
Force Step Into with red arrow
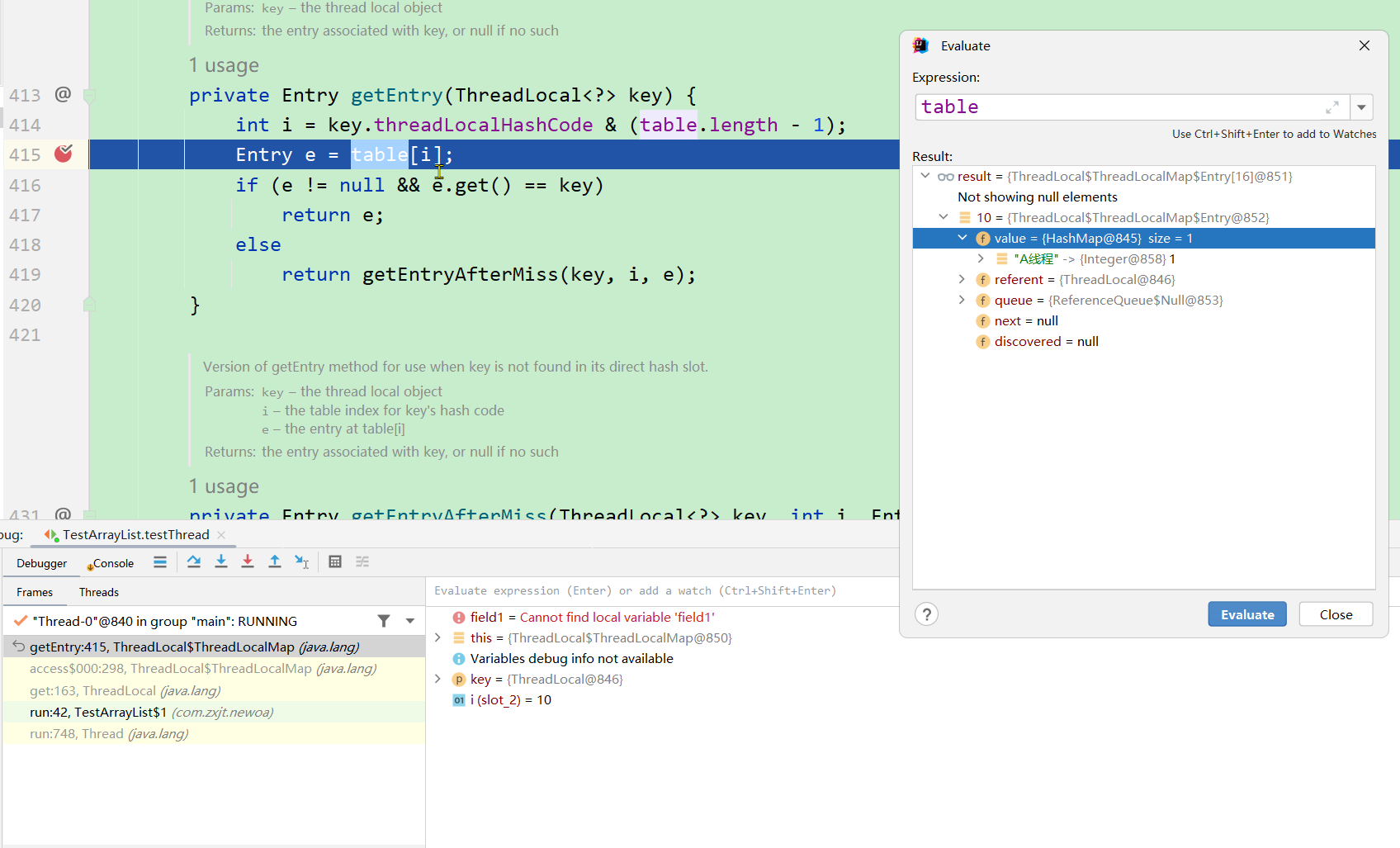(248, 562)
